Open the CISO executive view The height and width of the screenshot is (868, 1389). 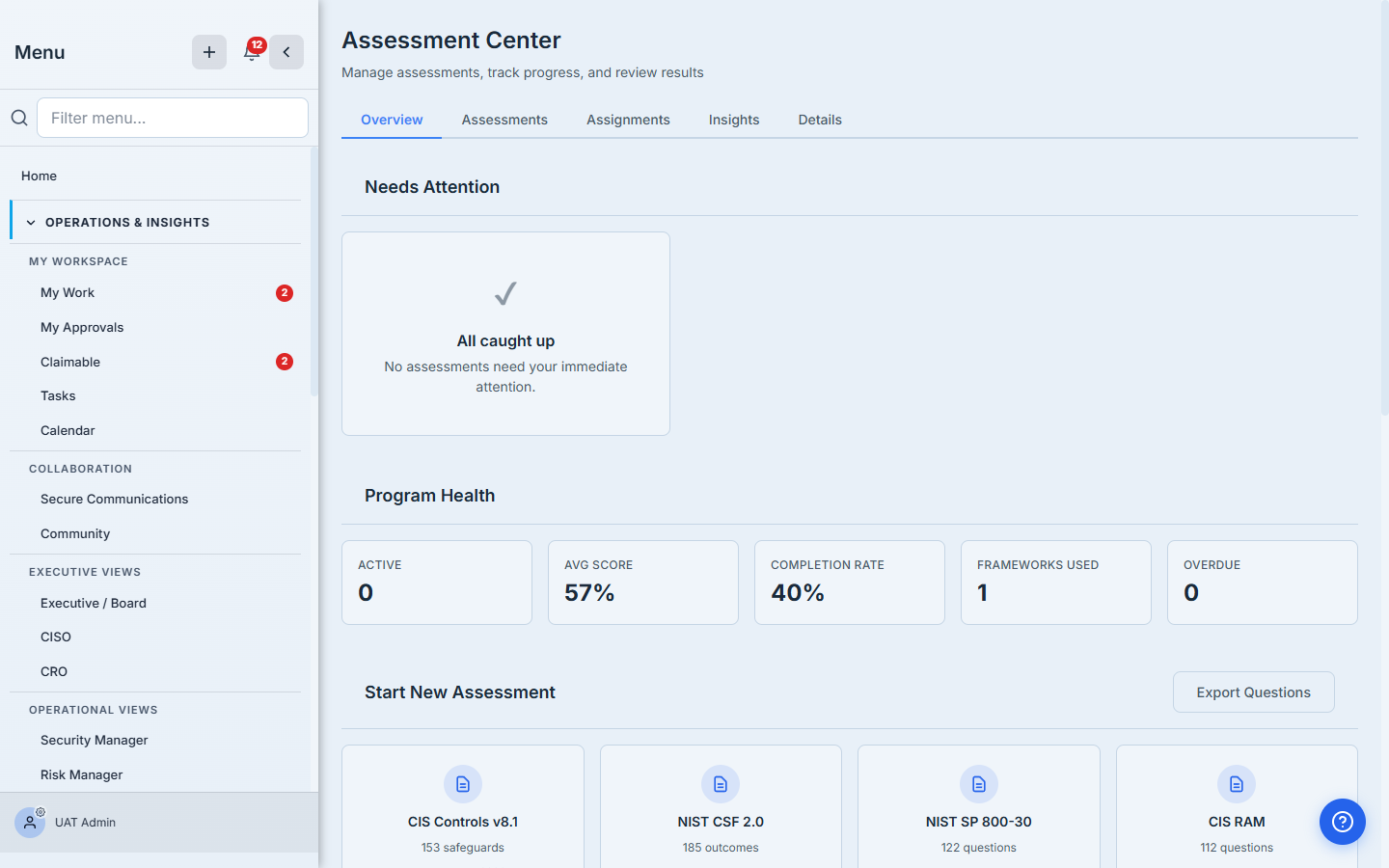[155, 637]
